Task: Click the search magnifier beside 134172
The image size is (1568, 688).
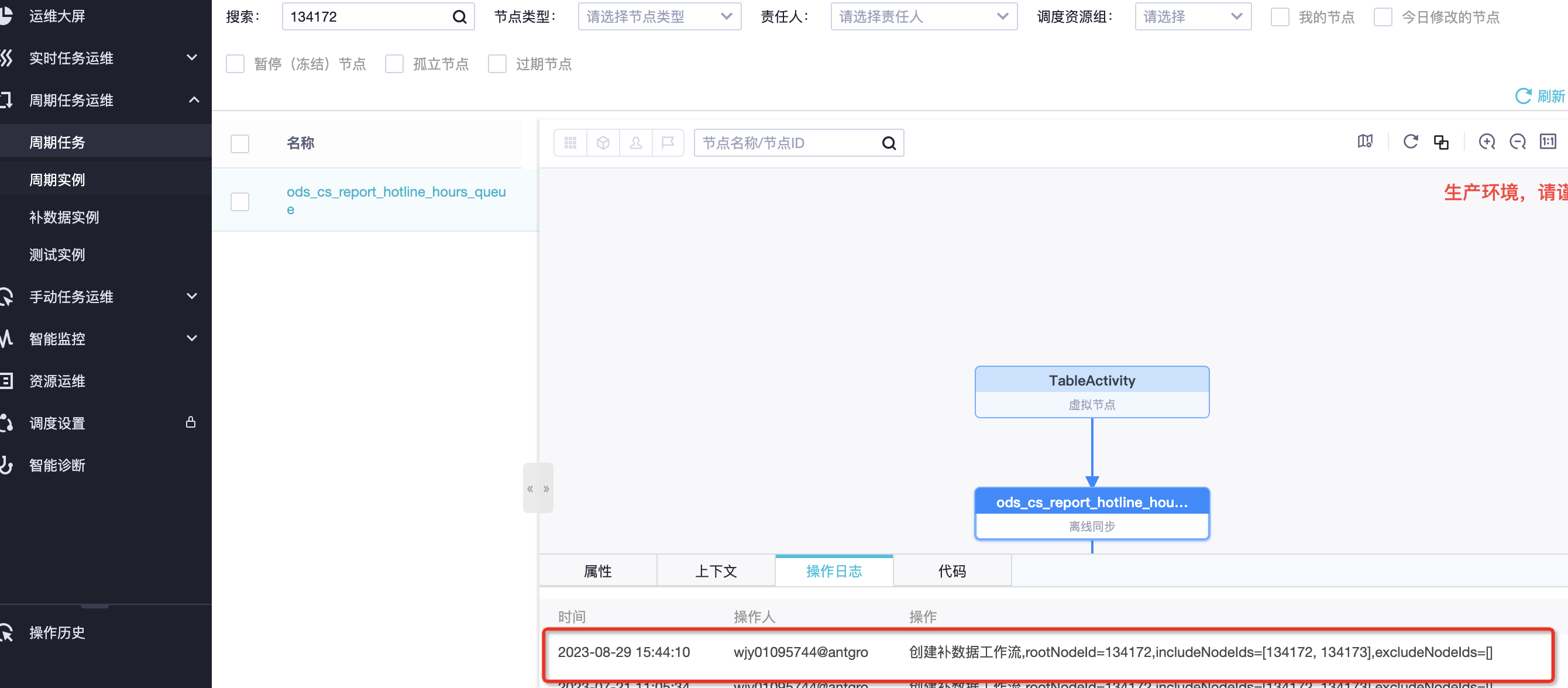Action: click(459, 17)
